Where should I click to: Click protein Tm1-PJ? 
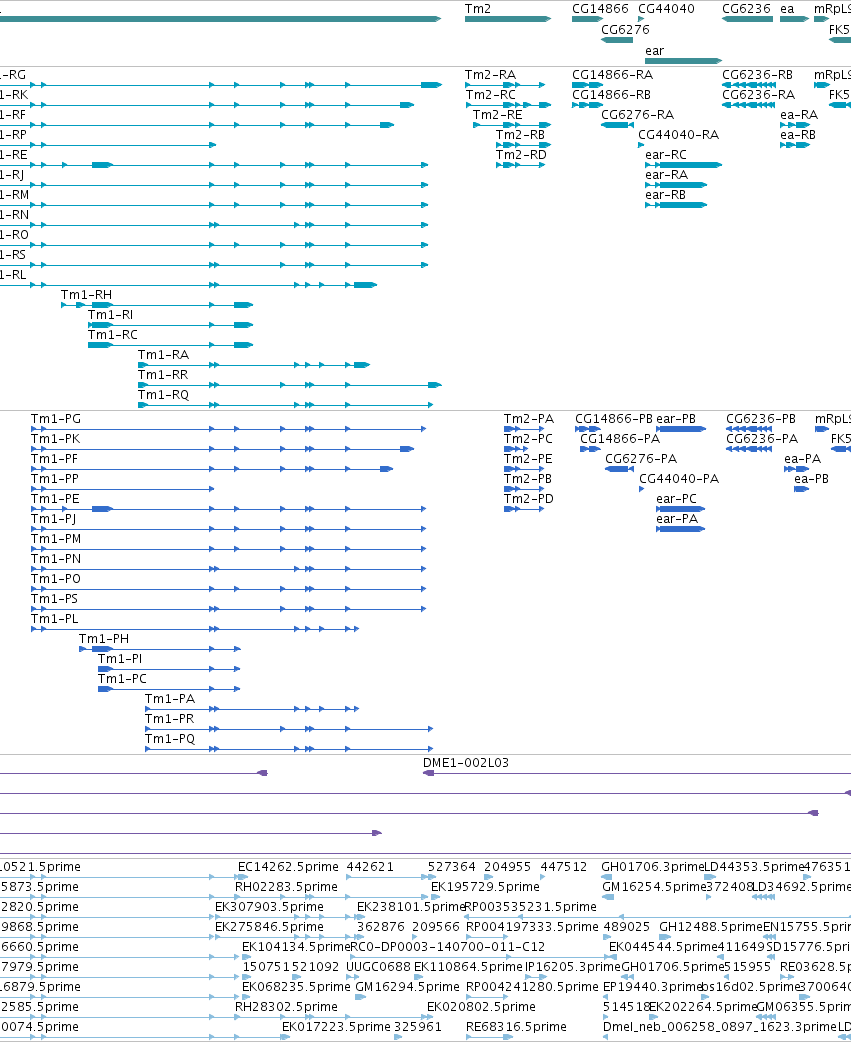click(229, 529)
